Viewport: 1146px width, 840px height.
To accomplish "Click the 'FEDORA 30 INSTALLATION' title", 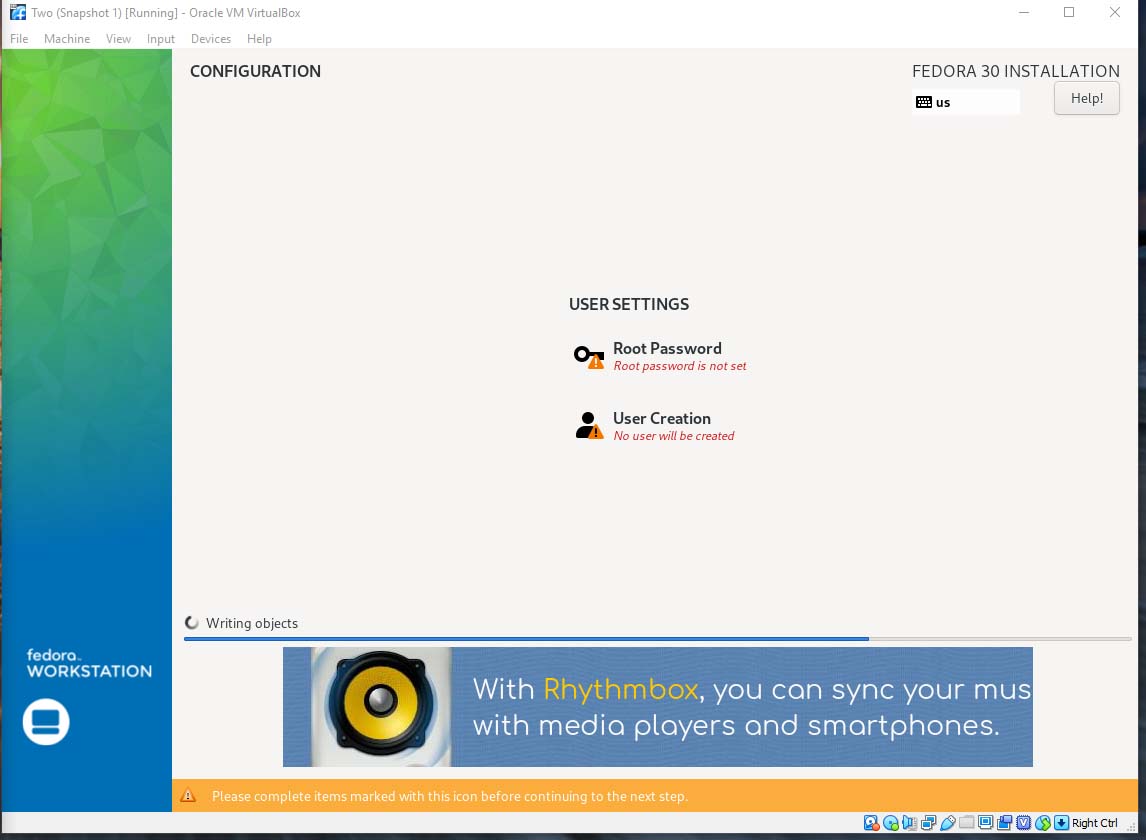I will (x=1016, y=71).
